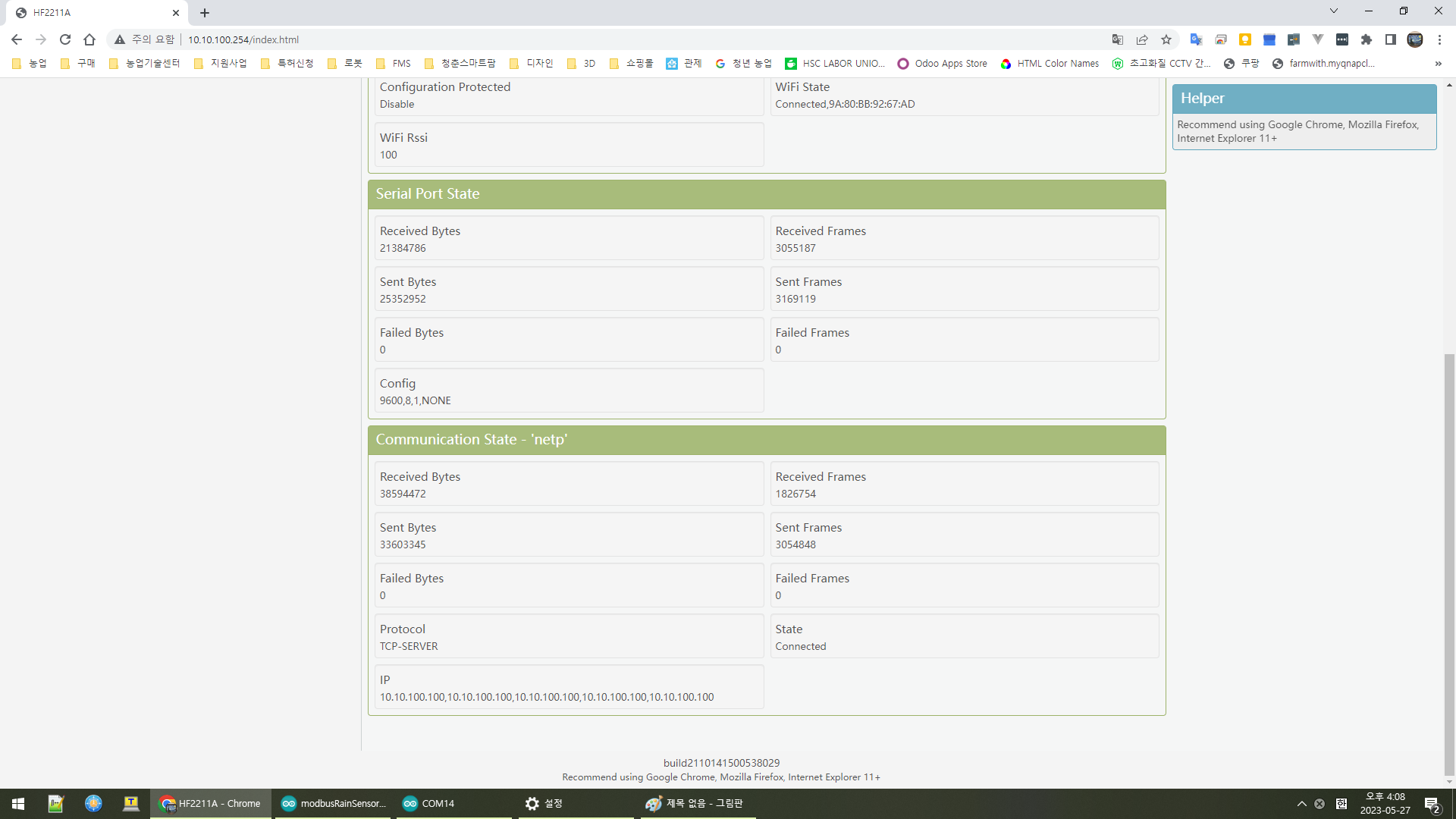The image size is (1456, 819).
Task: Click the address bar URL field
Action: pyautogui.click(x=531, y=39)
